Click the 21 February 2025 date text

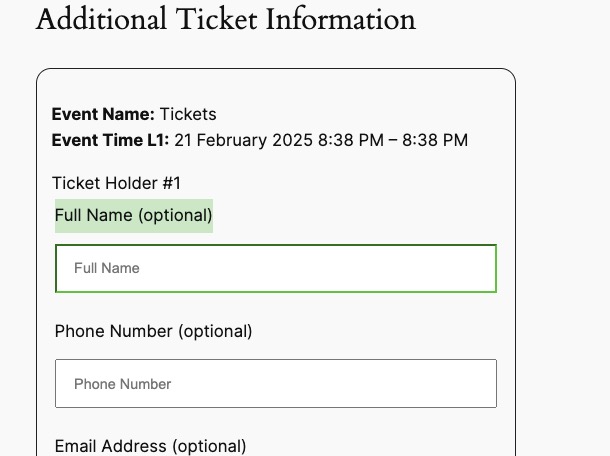tap(244, 140)
